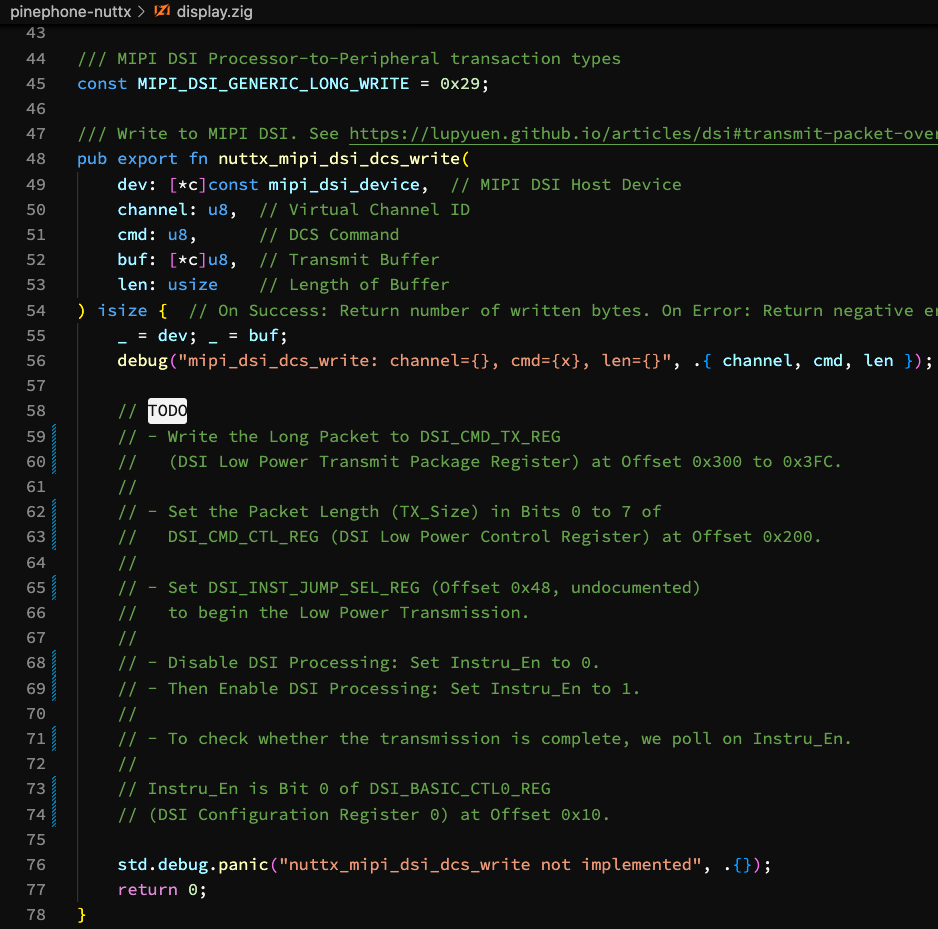The height and width of the screenshot is (929, 938).
Task: Click the MIPI_DSI_GENERIC_LONG_WRITE constant name
Action: click(273, 84)
